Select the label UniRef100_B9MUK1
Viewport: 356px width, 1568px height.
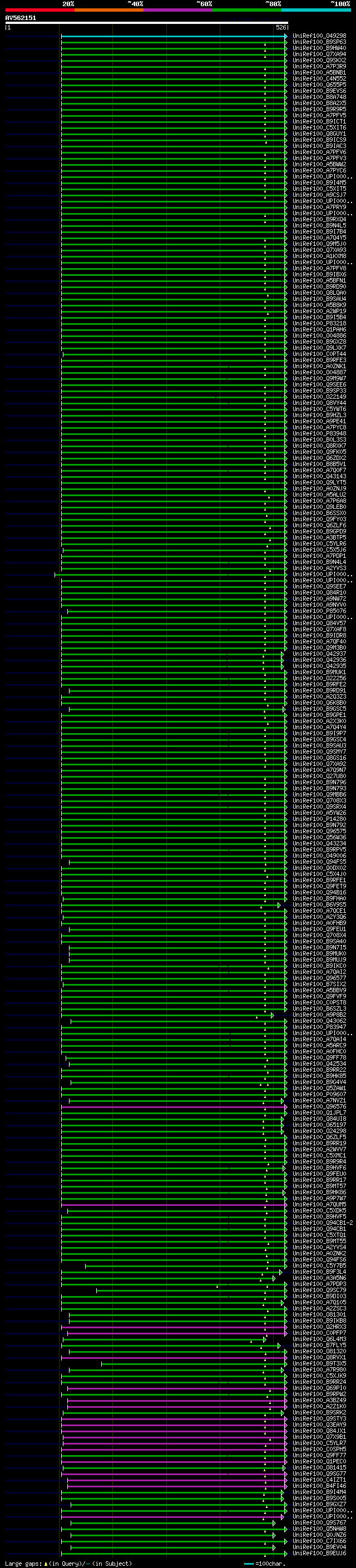click(x=319, y=672)
